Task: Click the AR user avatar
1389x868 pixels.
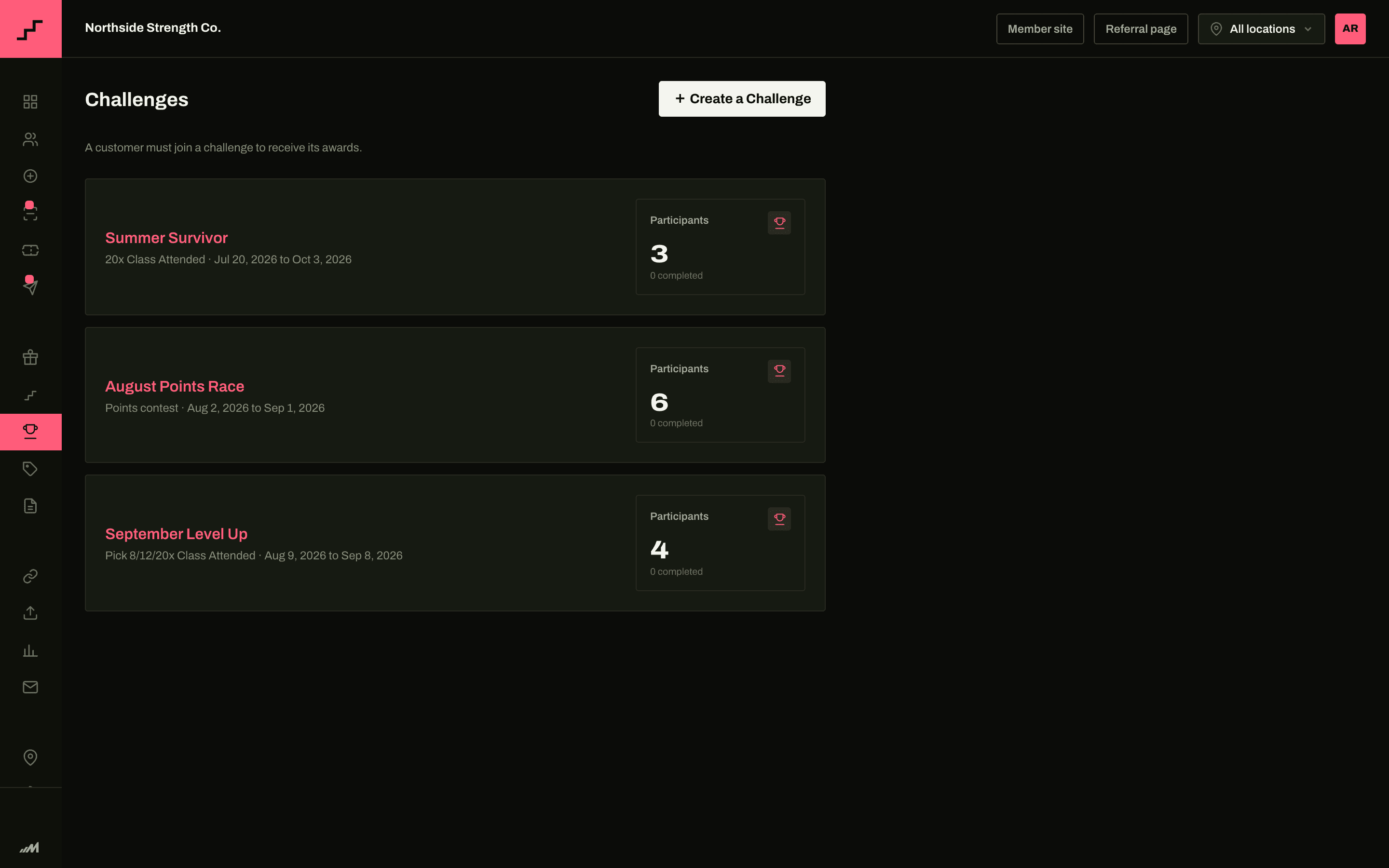Action: [1350, 29]
